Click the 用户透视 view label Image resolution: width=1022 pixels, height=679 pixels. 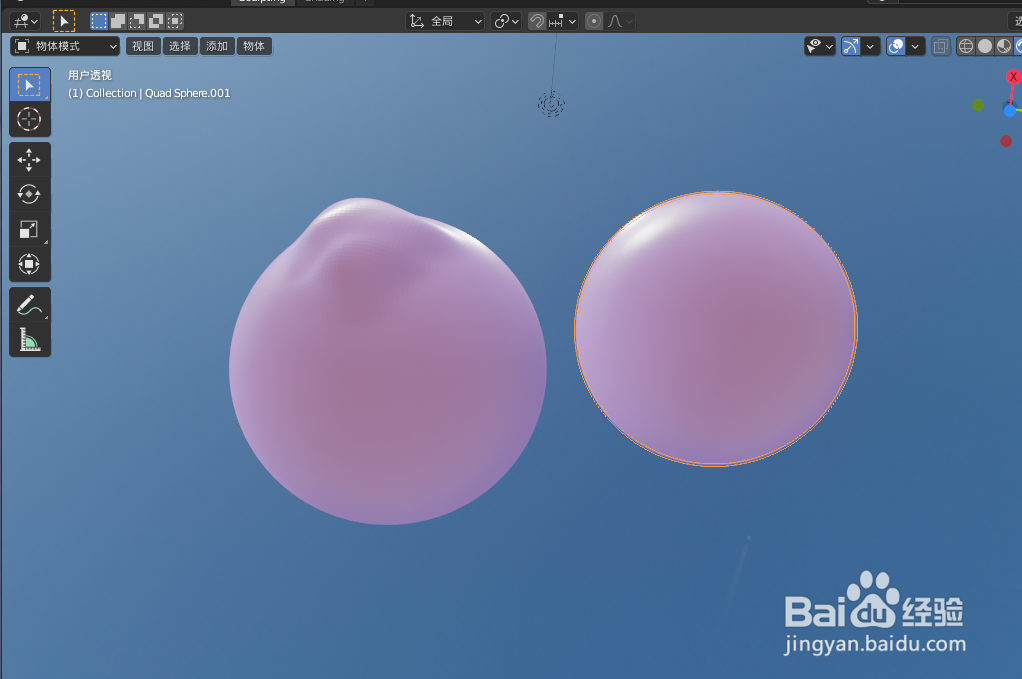[90, 76]
